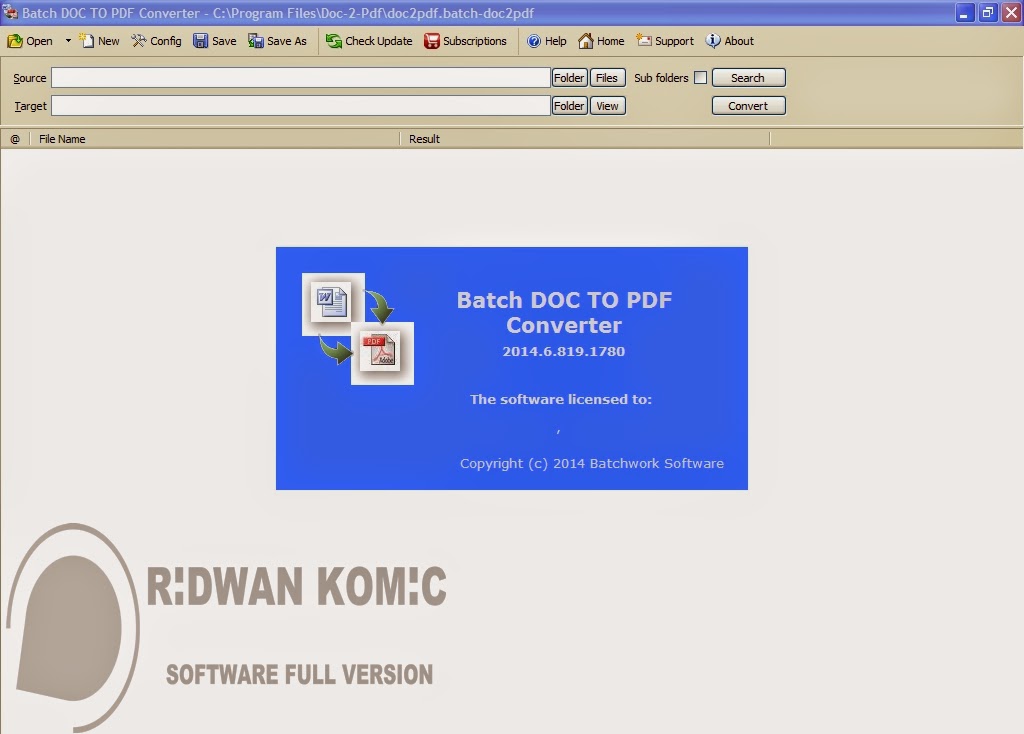Click the @ column header
Image resolution: width=1024 pixels, height=734 pixels.
(15, 139)
